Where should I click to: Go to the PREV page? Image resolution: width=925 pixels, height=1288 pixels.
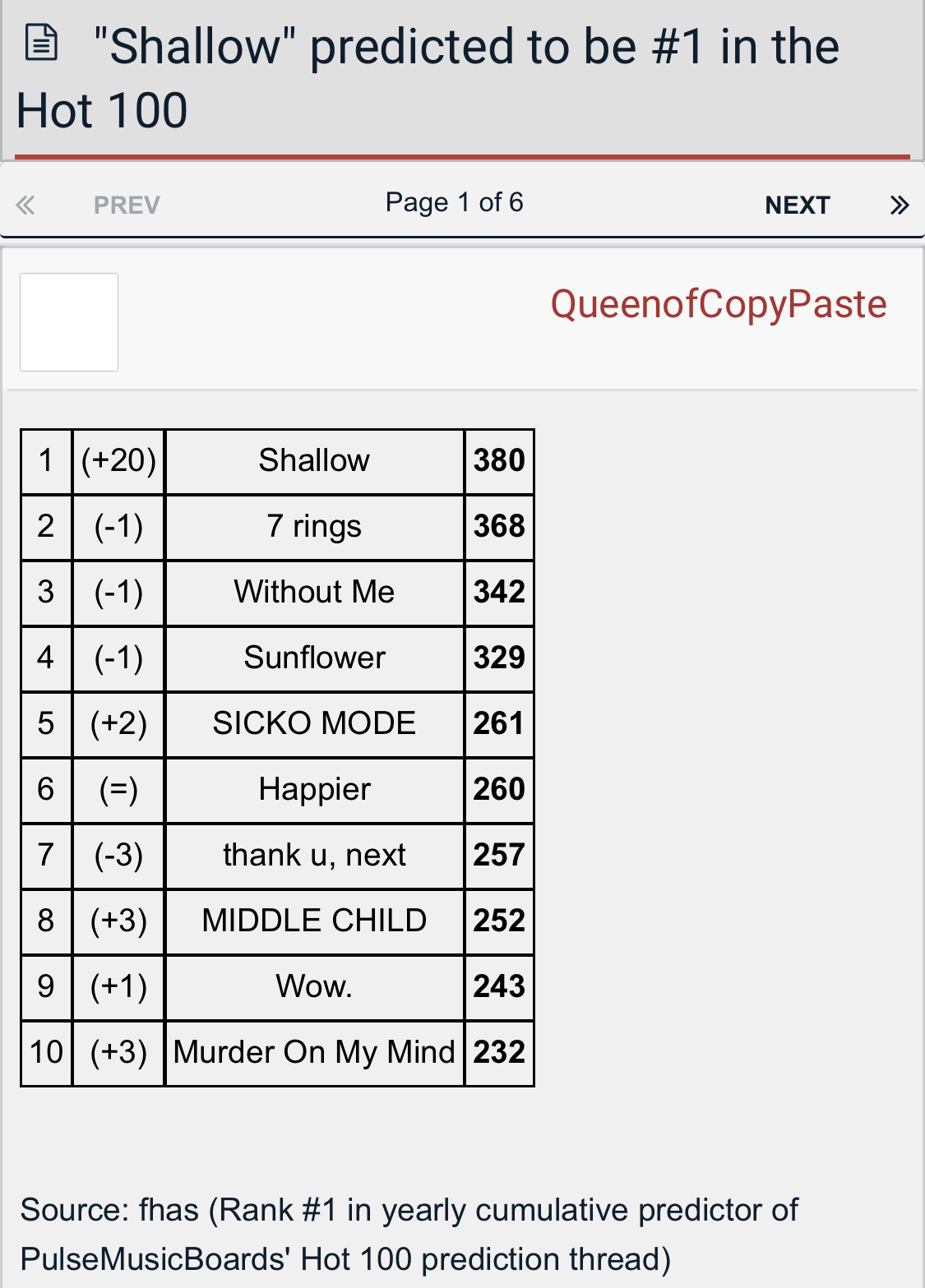coord(127,205)
